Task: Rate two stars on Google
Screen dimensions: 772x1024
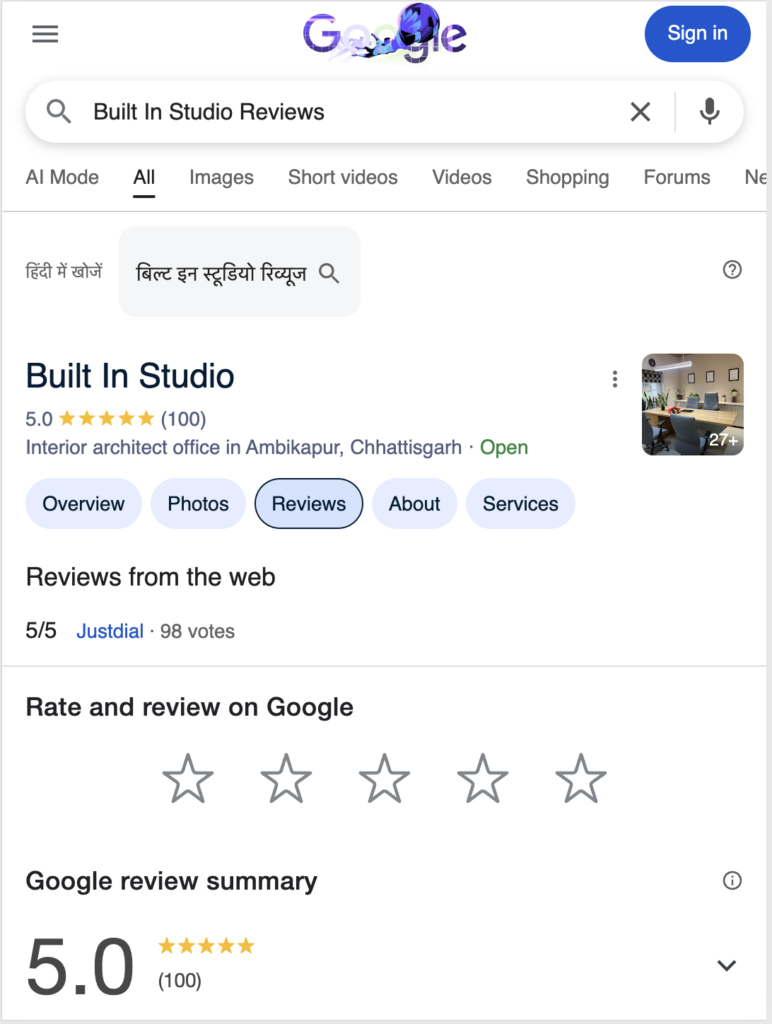Action: [x=286, y=778]
